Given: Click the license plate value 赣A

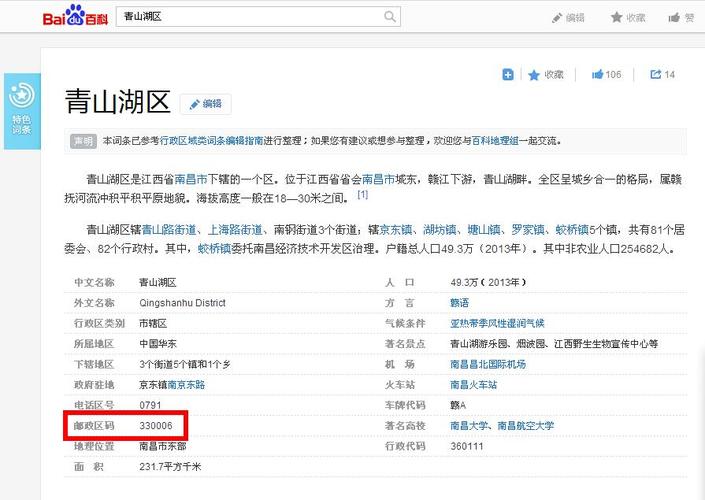Looking at the screenshot, I should [x=458, y=405].
